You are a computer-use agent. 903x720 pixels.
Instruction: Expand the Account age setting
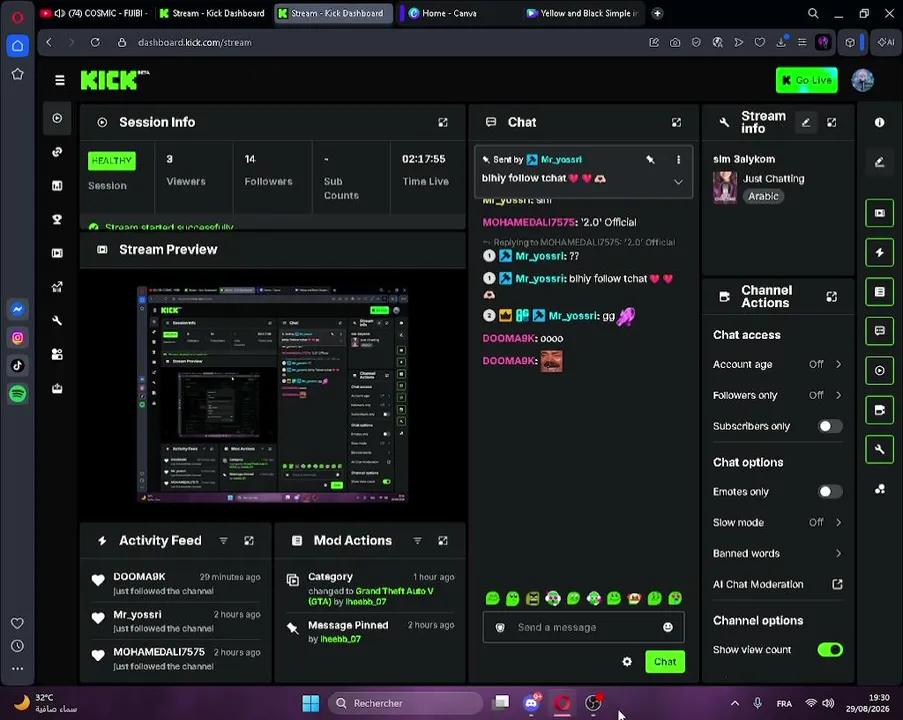[777, 364]
